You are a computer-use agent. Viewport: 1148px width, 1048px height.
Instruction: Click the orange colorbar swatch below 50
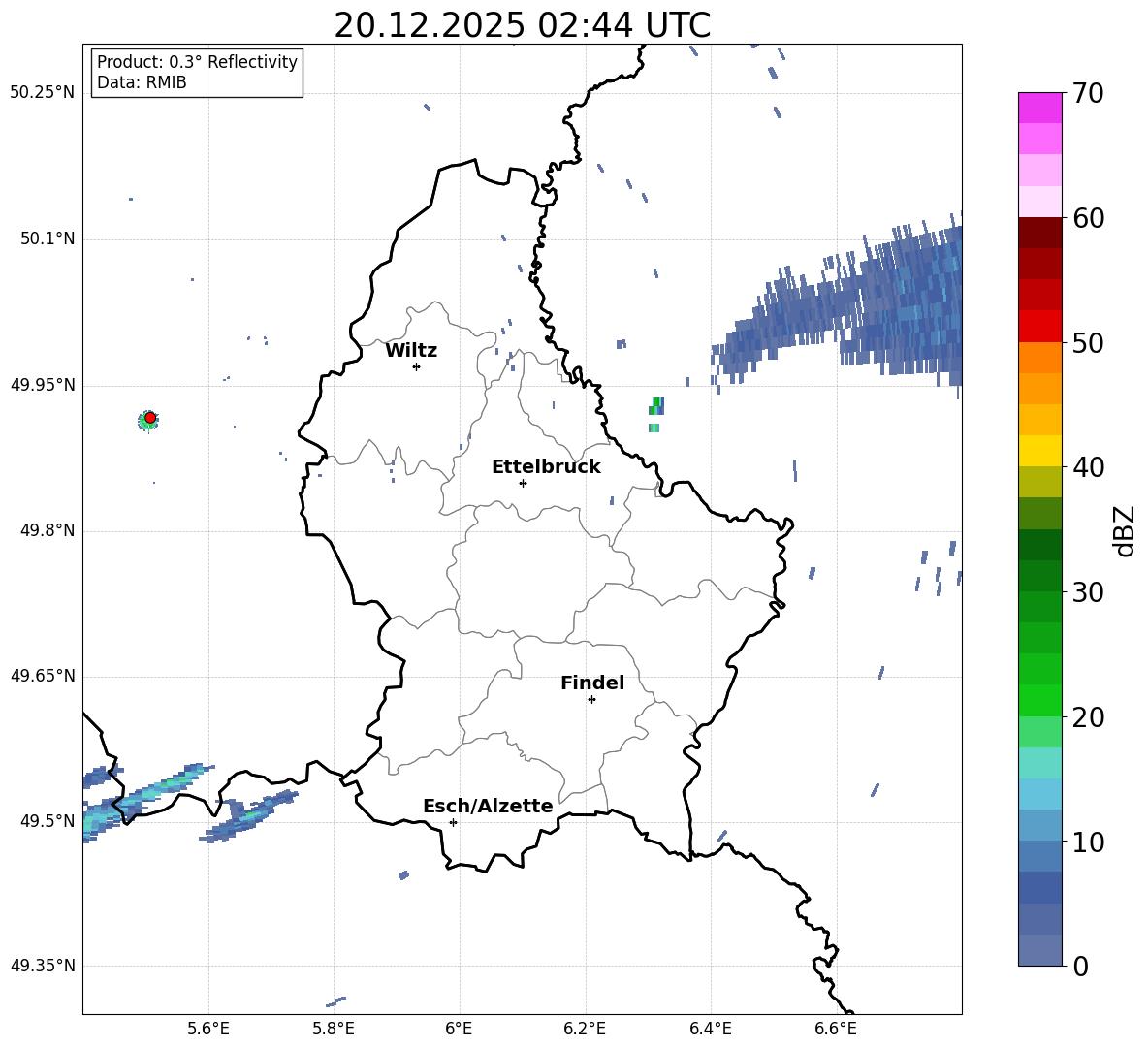(x=1040, y=357)
